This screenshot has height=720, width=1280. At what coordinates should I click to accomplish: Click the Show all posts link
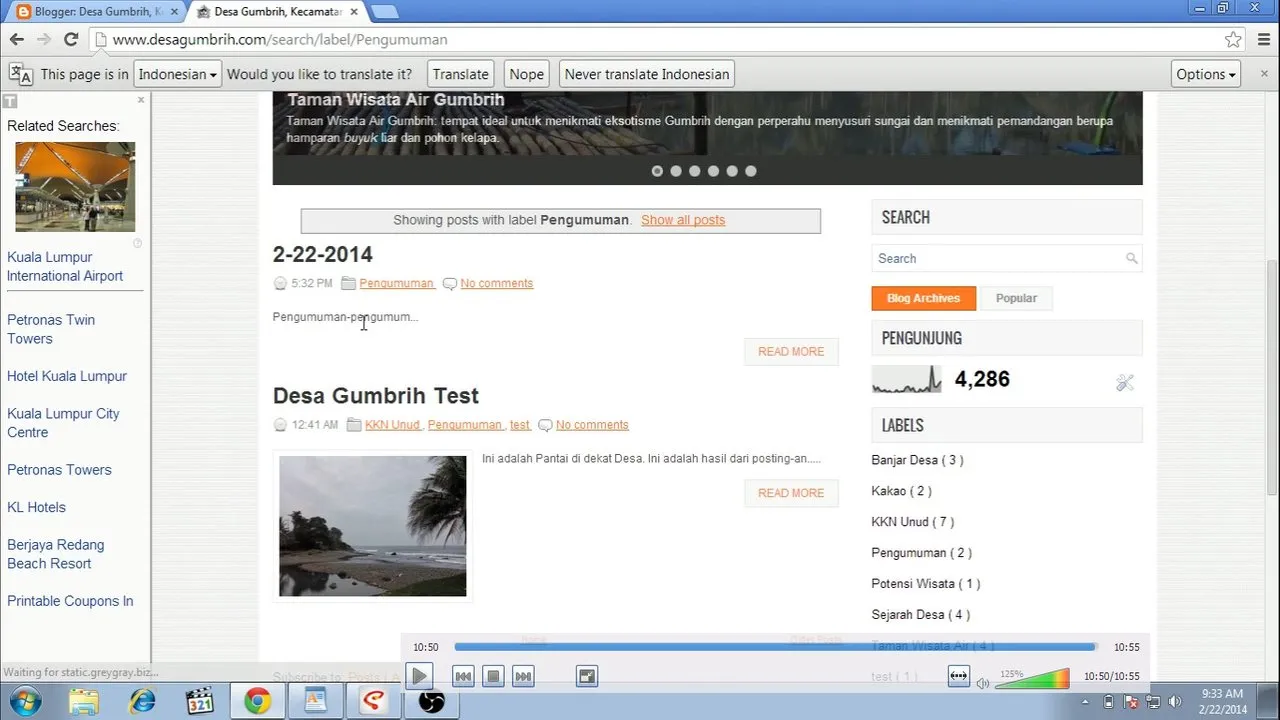[683, 220]
